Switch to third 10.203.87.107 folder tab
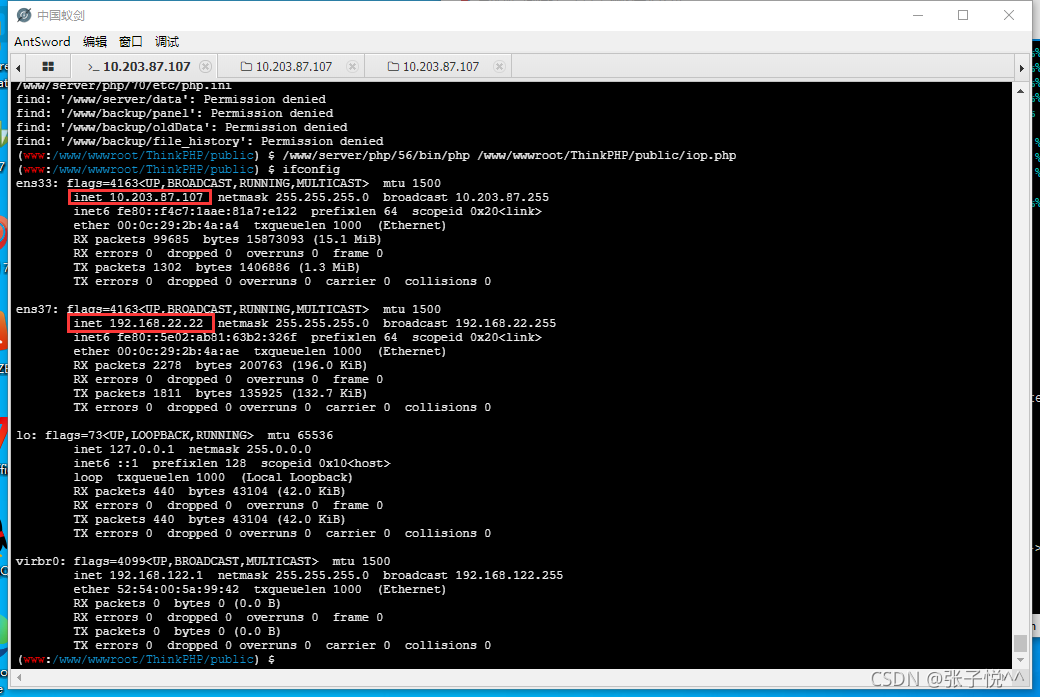 (x=440, y=66)
